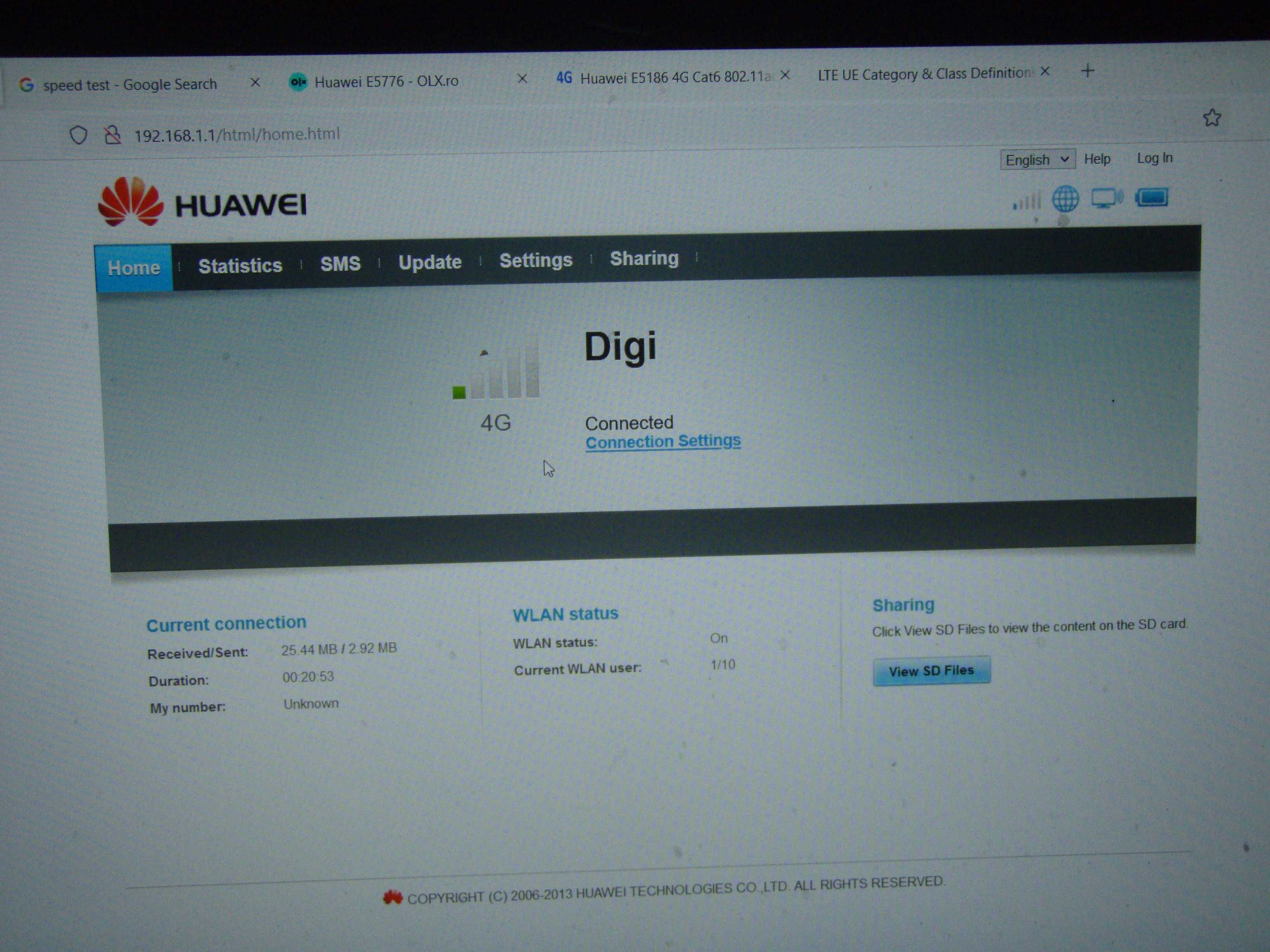Open Connection Settings link
The height and width of the screenshot is (952, 1270).
point(663,441)
